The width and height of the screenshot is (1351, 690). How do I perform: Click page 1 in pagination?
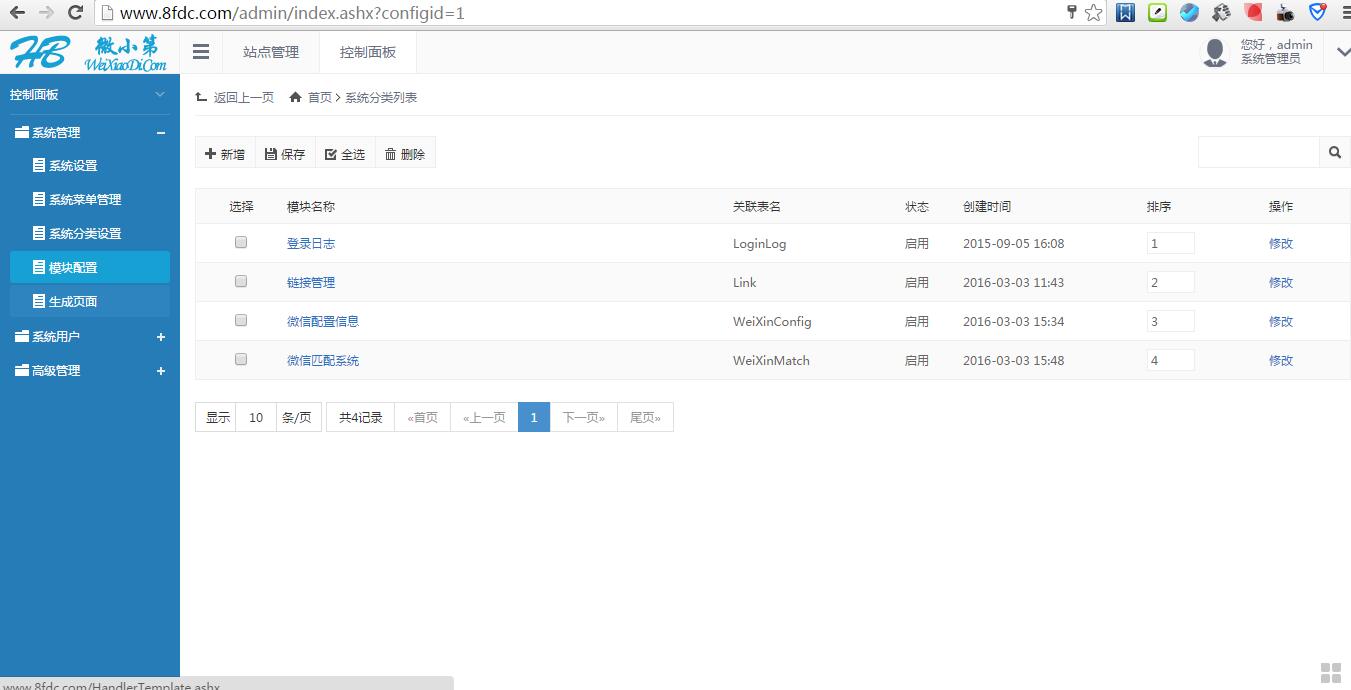coord(534,417)
